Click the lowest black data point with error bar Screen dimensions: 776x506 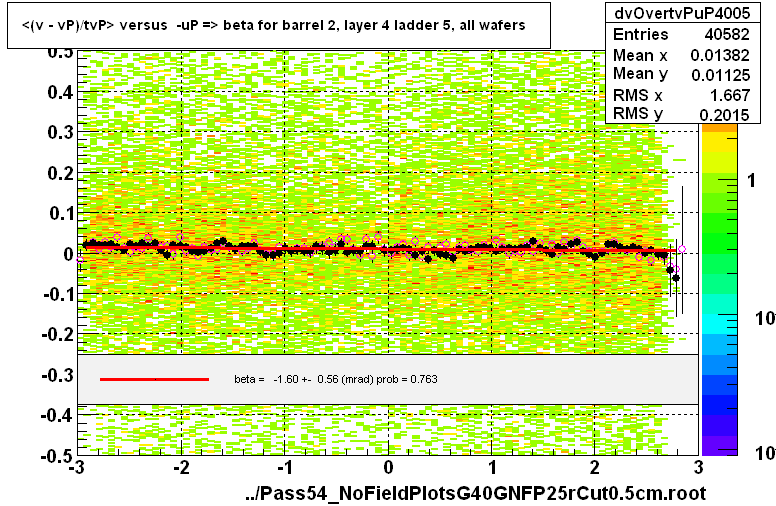point(676,278)
